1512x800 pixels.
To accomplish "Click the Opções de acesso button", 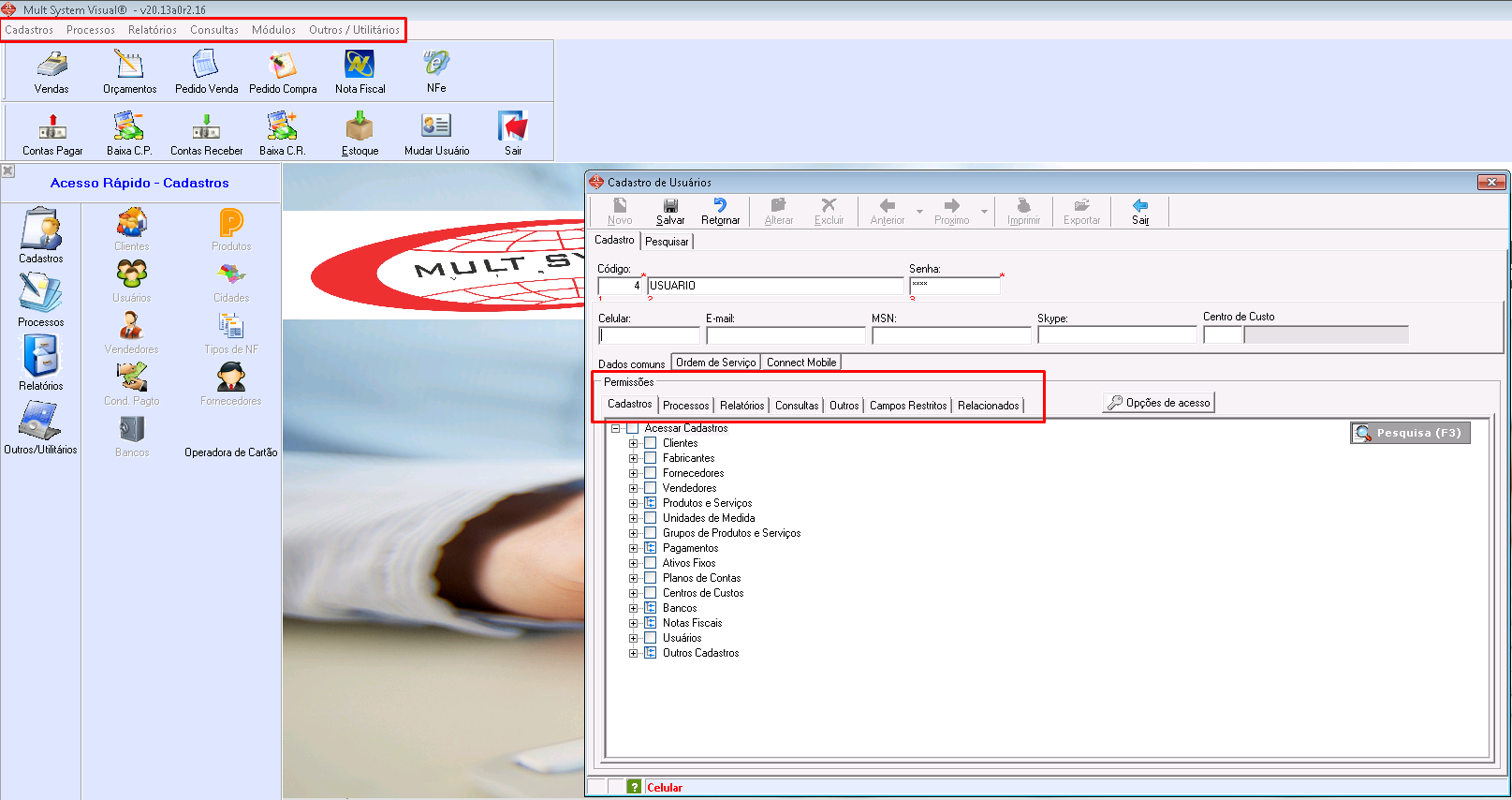I will pos(1159,403).
